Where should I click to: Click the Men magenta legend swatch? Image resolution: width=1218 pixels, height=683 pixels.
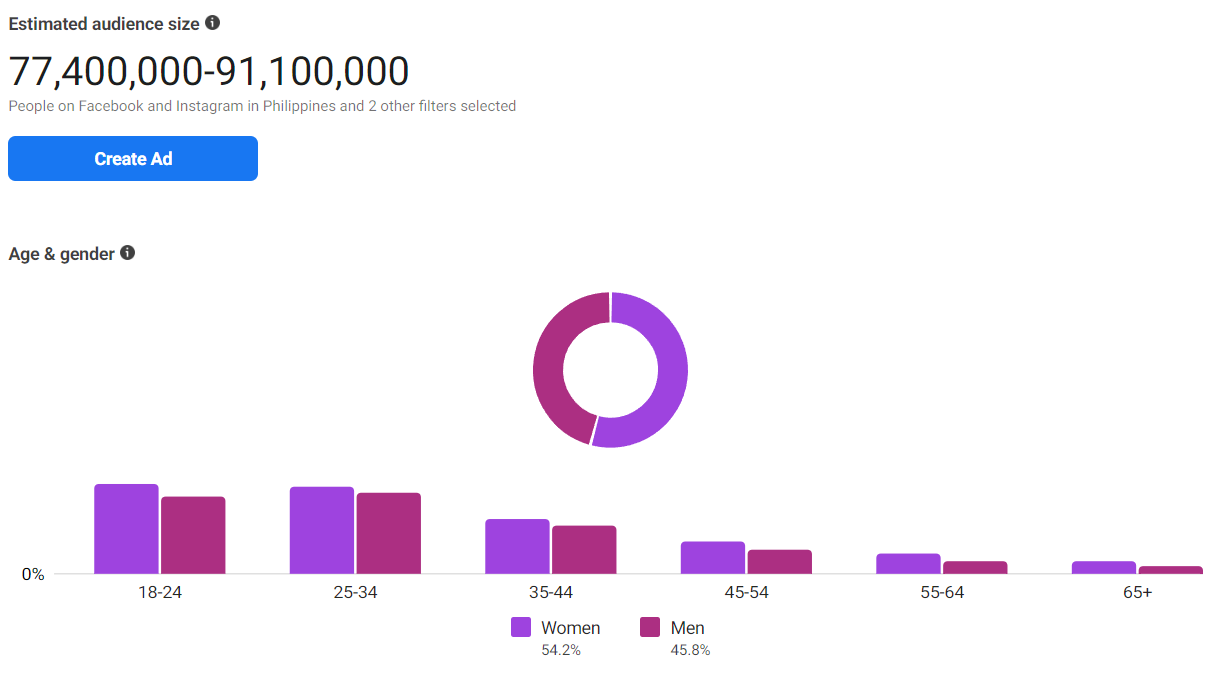650,628
